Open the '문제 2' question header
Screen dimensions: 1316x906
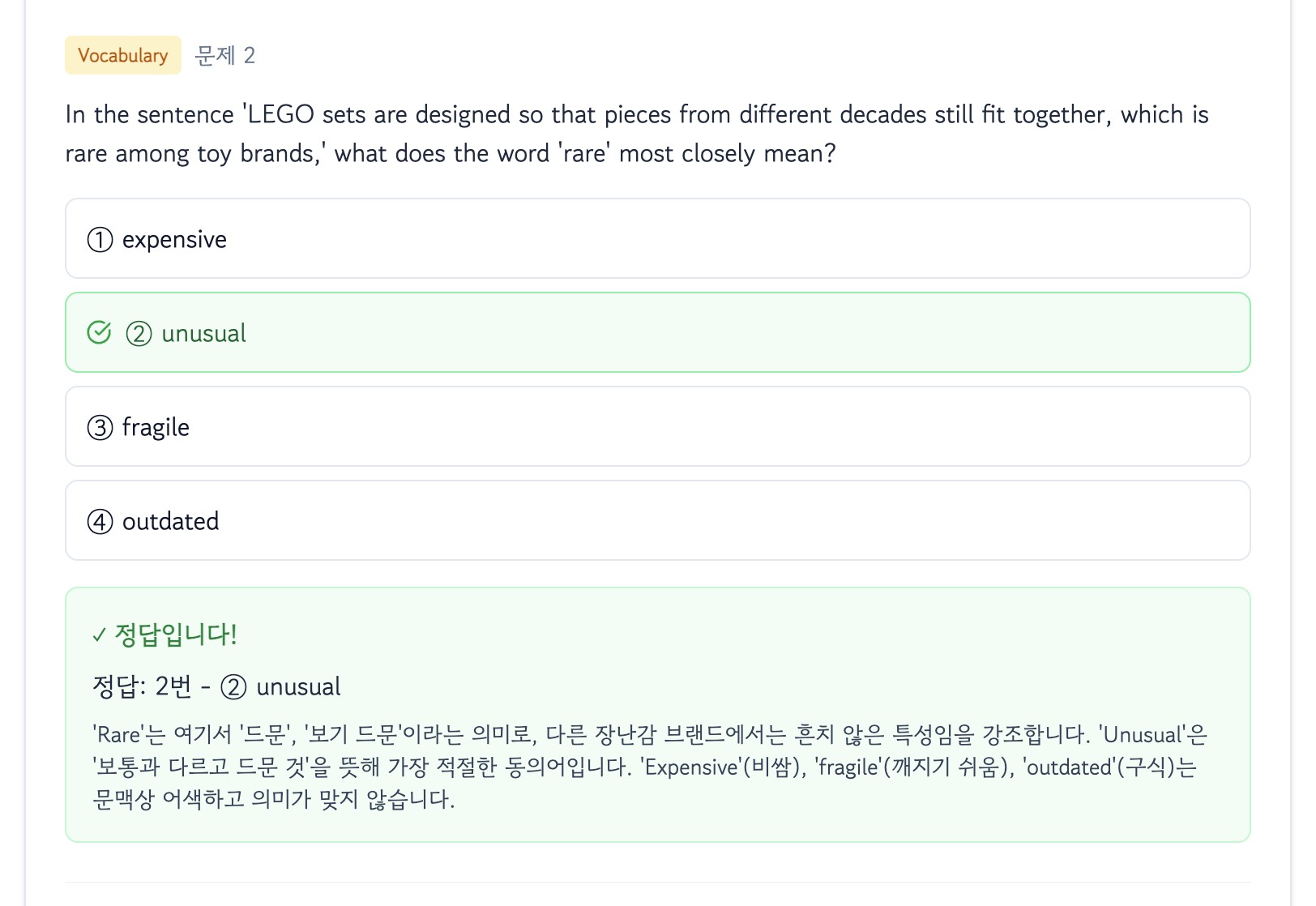[x=224, y=55]
